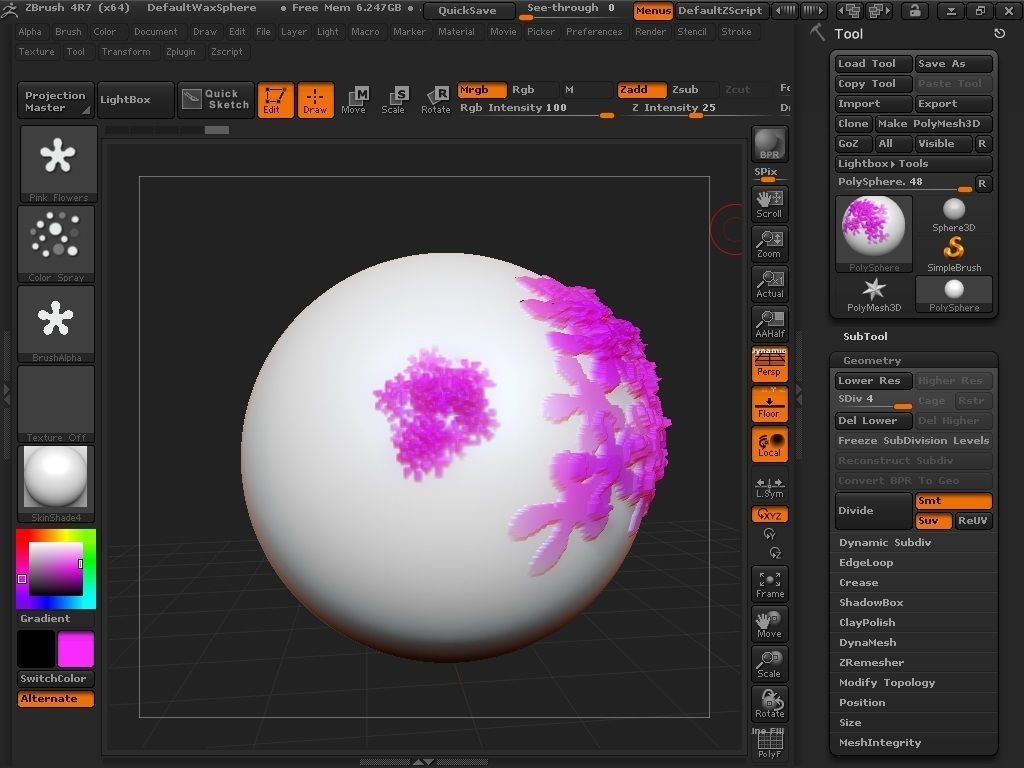Select the Scale transform mode

point(394,100)
